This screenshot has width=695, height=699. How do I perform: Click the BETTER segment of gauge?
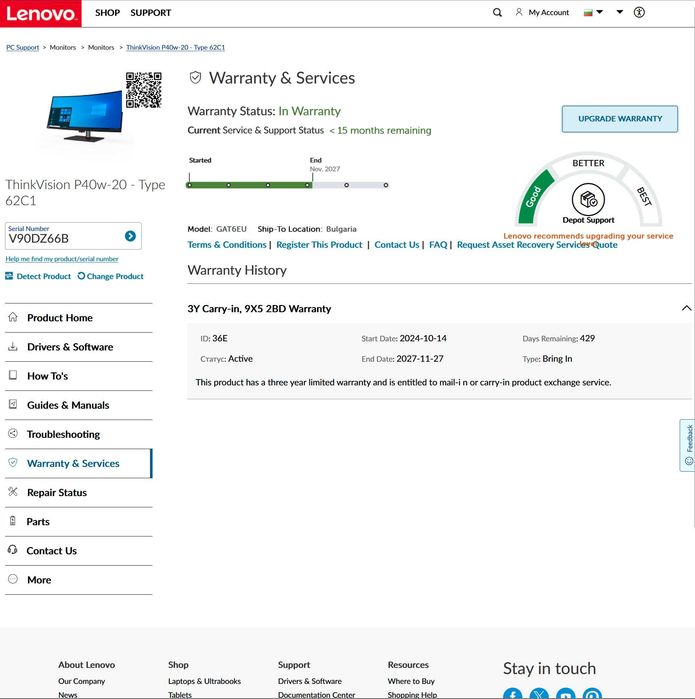[588, 163]
